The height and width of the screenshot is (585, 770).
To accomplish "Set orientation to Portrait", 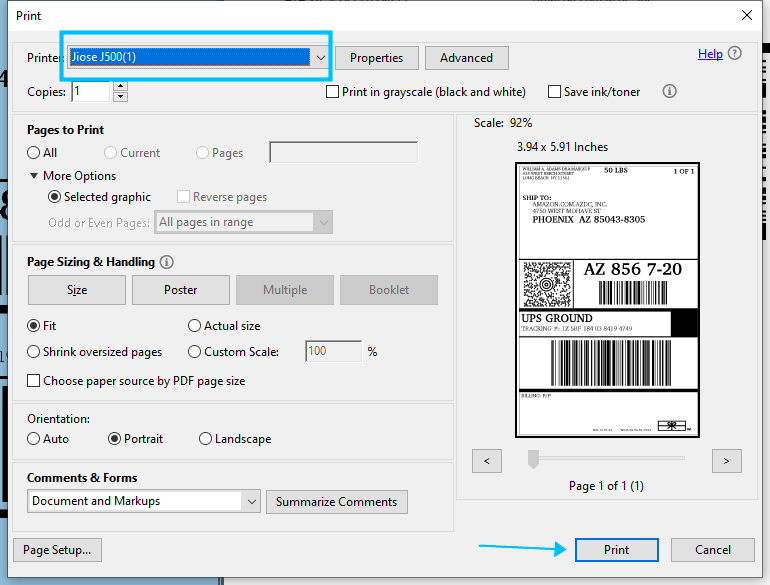I will pos(114,439).
